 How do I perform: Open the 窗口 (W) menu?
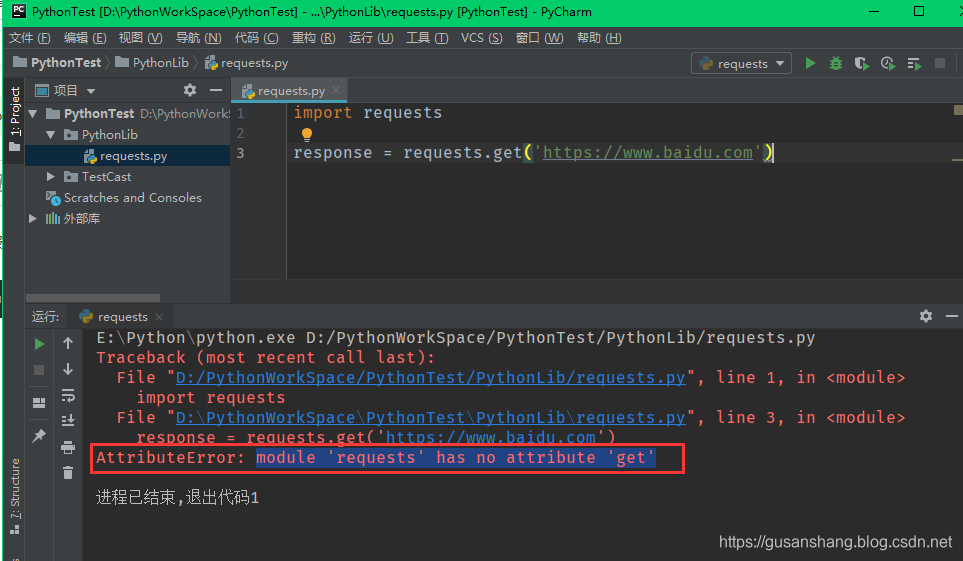tap(539, 38)
